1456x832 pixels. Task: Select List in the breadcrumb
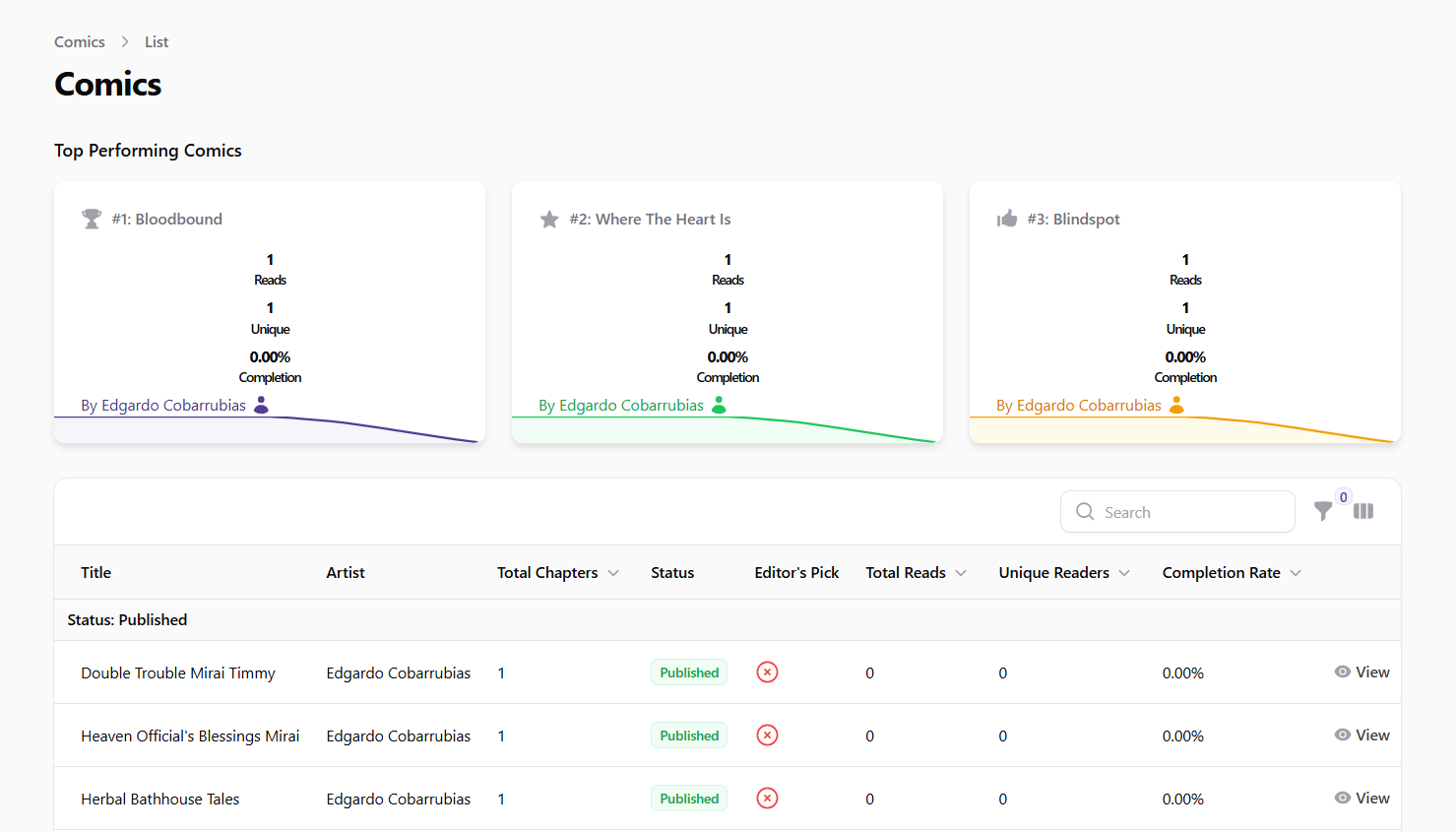pyautogui.click(x=157, y=41)
